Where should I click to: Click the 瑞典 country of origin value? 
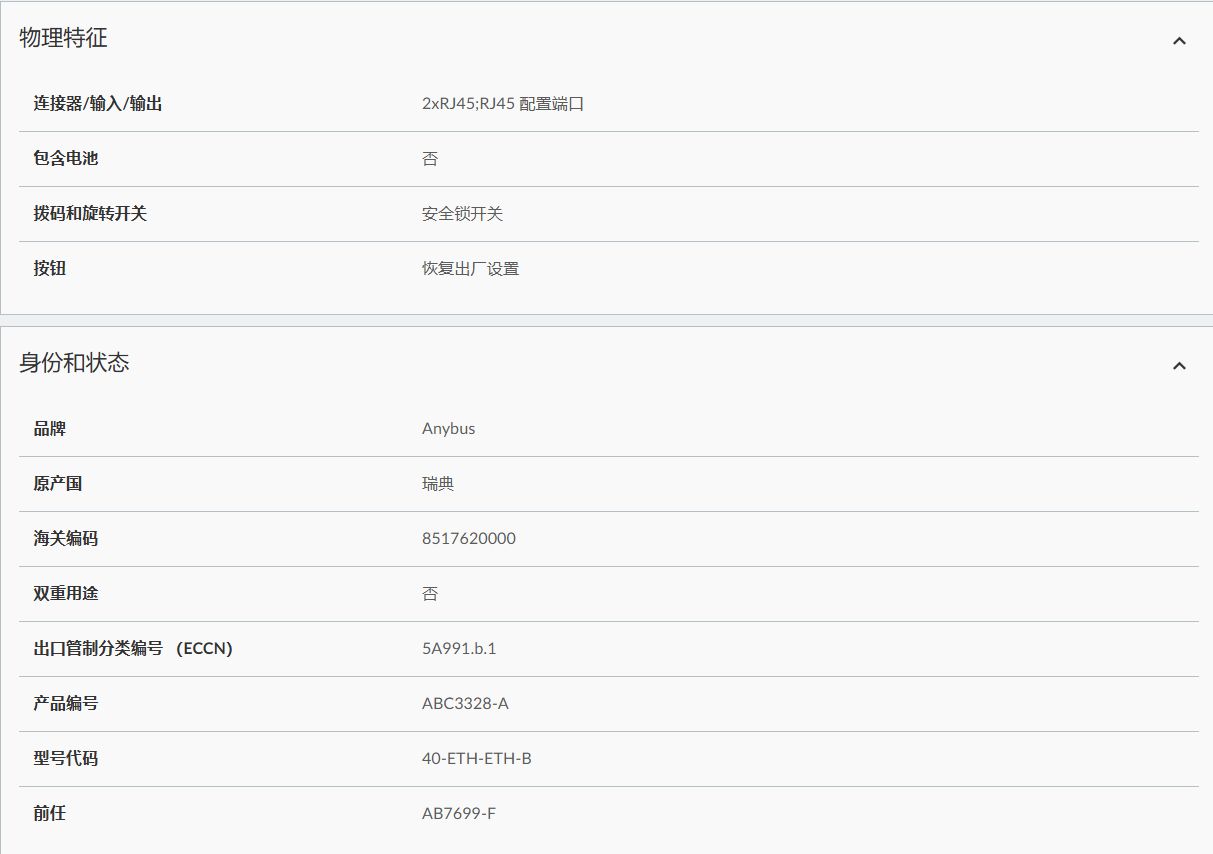[x=438, y=483]
